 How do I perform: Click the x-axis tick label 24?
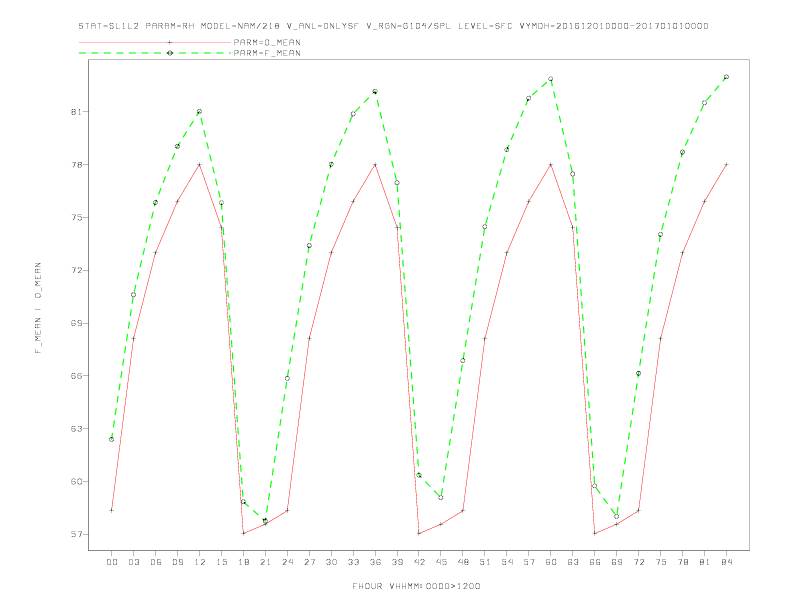point(287,562)
